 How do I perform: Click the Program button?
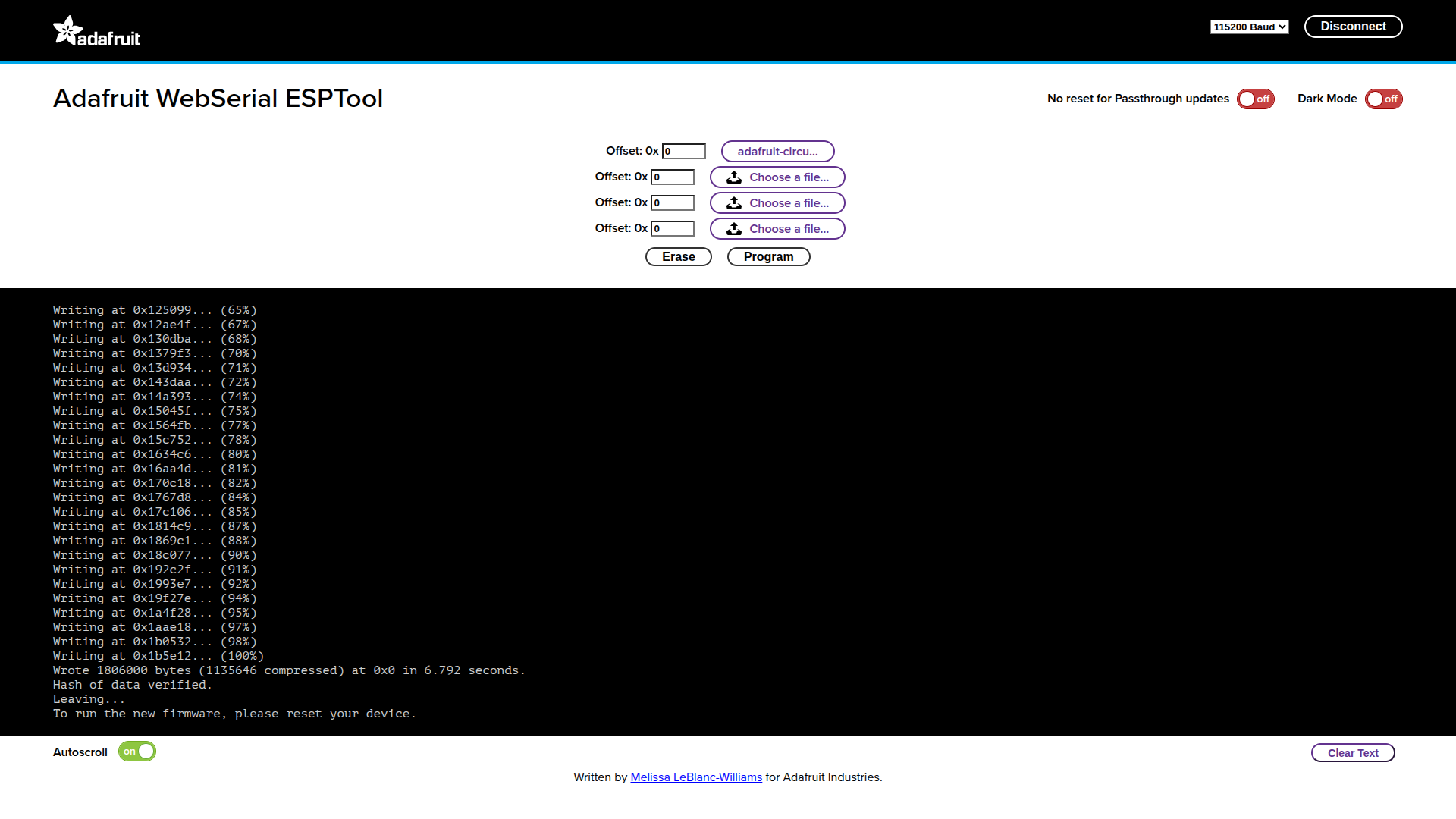click(x=768, y=257)
